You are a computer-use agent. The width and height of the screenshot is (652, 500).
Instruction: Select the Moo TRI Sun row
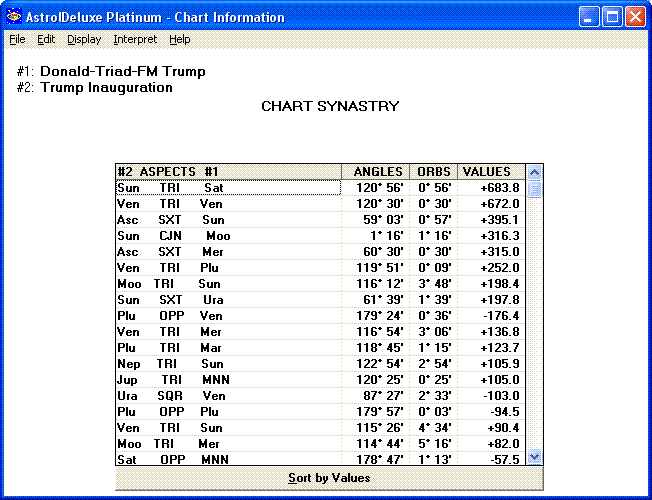320,284
